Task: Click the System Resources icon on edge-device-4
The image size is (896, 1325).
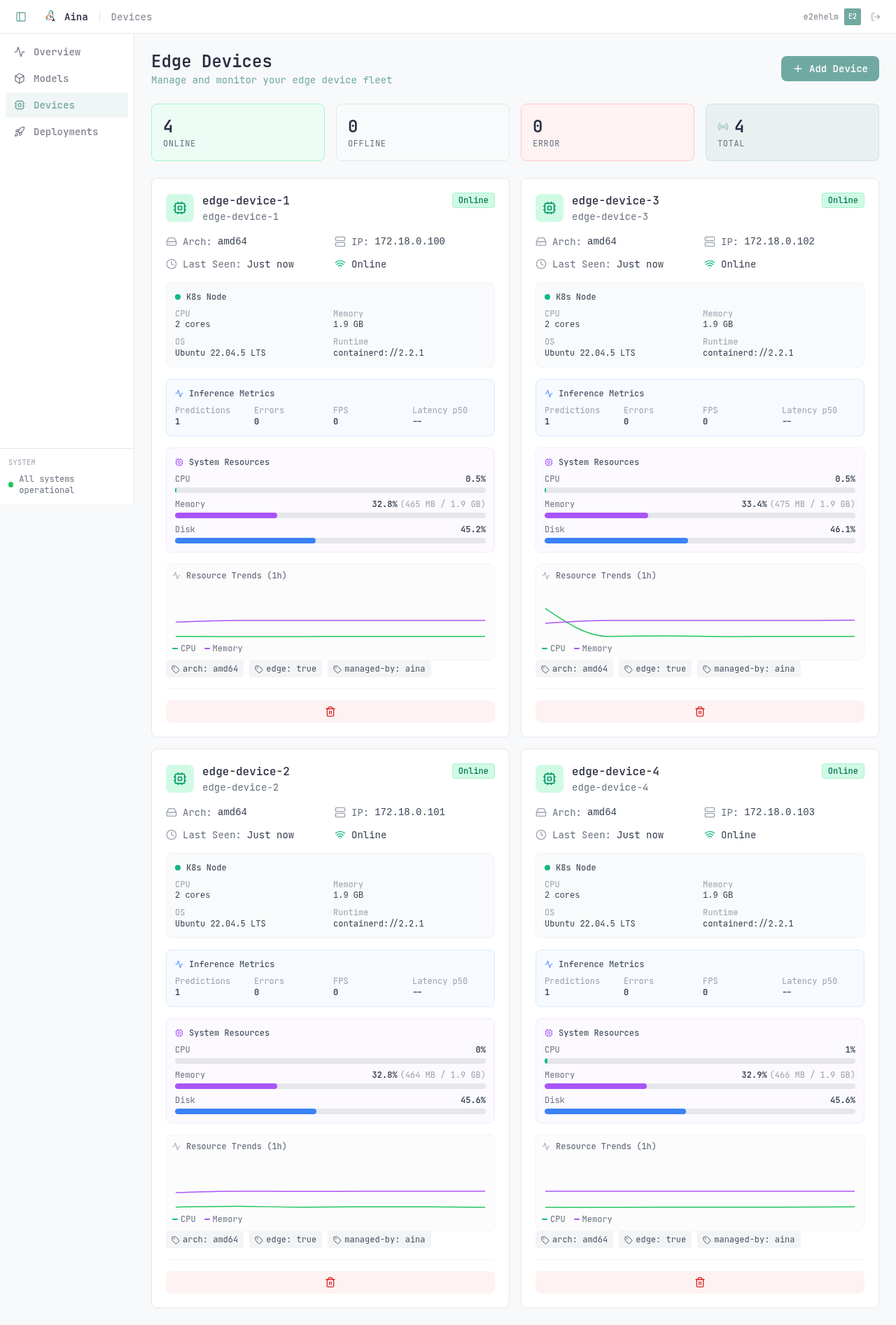Action: coord(549,1033)
